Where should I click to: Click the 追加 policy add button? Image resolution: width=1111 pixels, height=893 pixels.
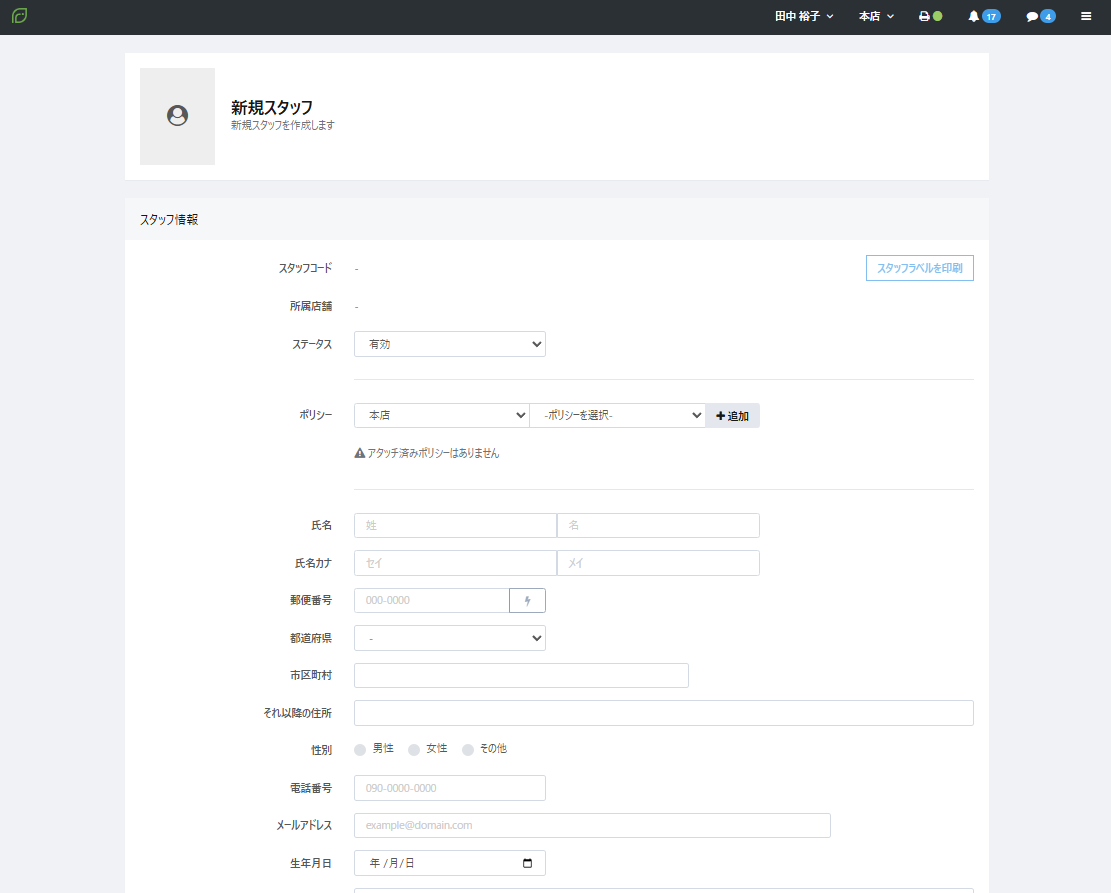pos(732,416)
